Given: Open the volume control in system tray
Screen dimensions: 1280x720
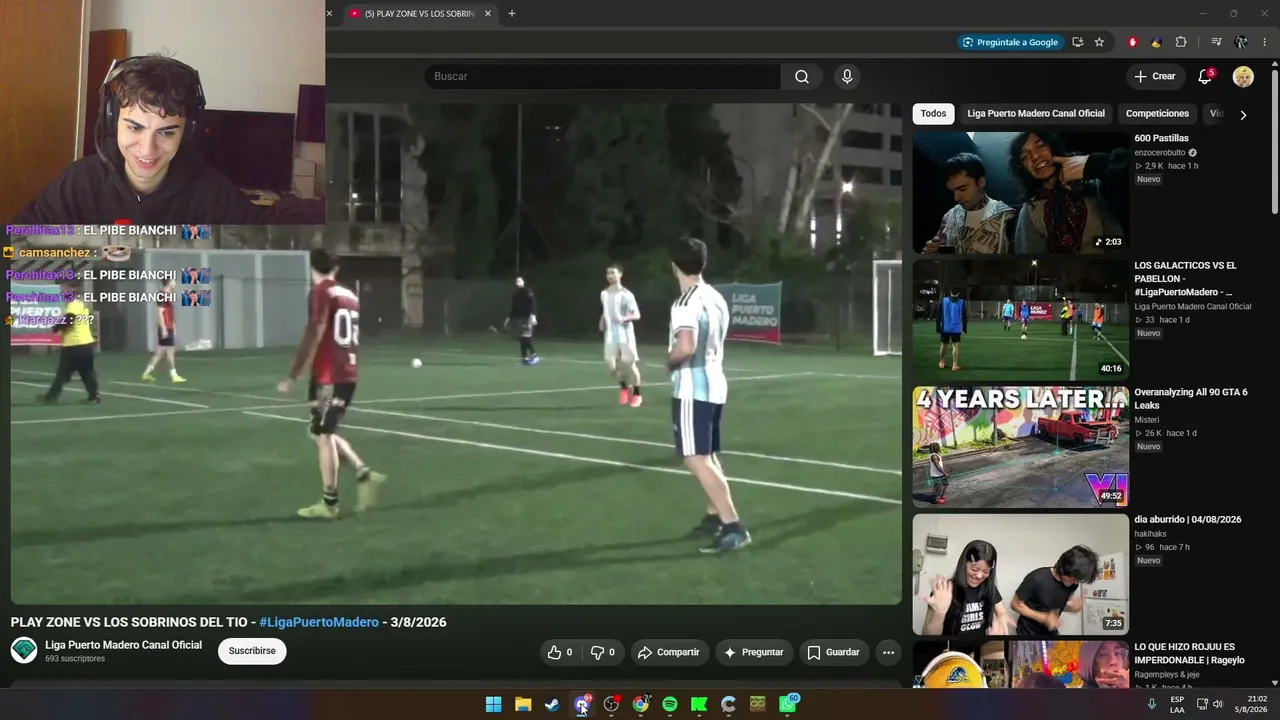Looking at the screenshot, I should 1218,704.
